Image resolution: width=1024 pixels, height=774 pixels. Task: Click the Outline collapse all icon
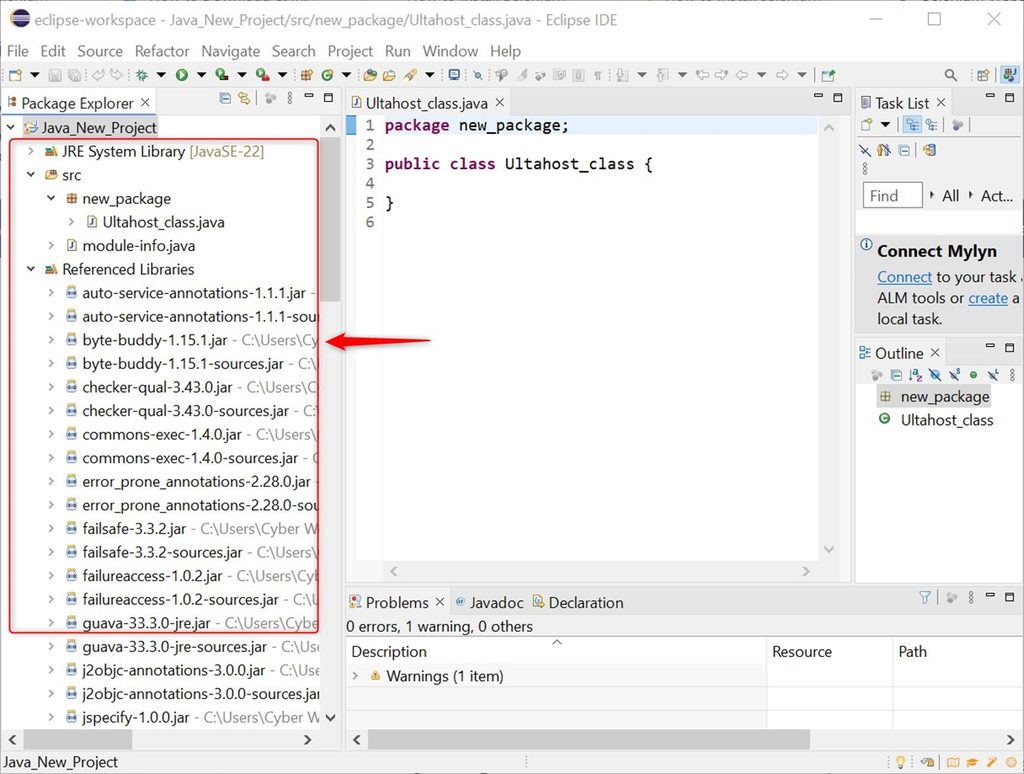[x=896, y=375]
